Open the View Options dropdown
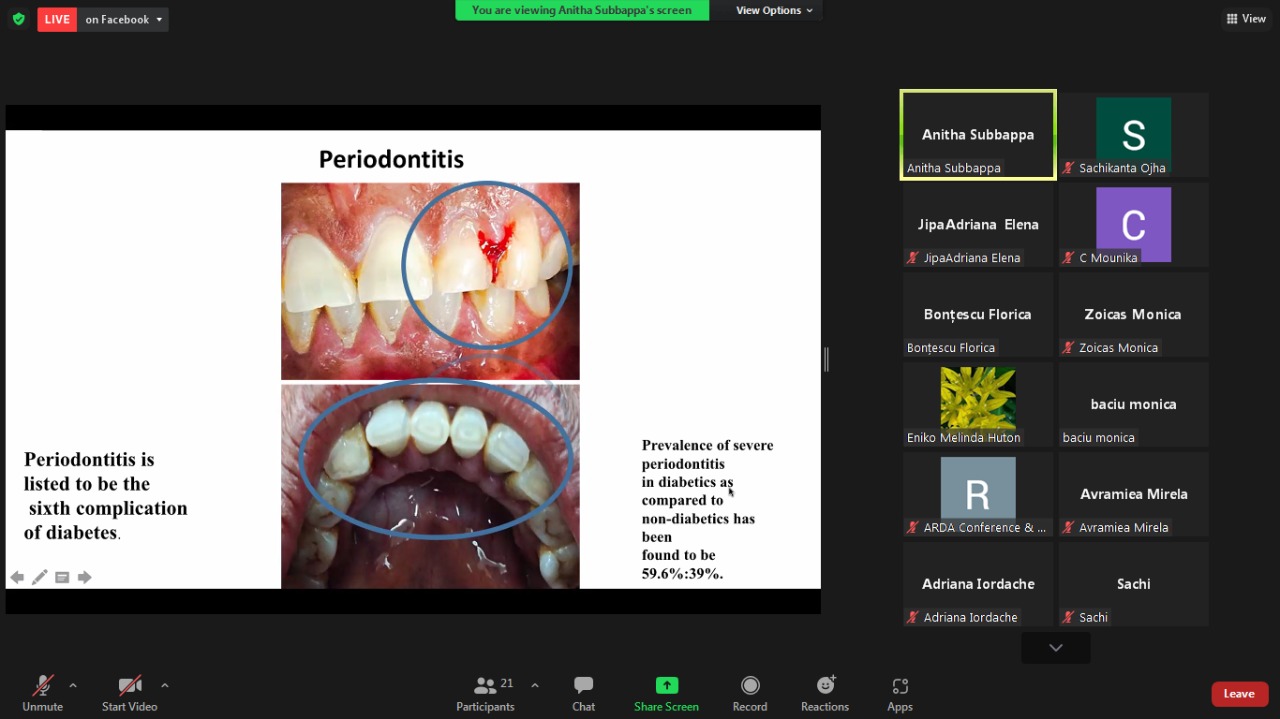Viewport: 1280px width, 719px height. [x=774, y=10]
